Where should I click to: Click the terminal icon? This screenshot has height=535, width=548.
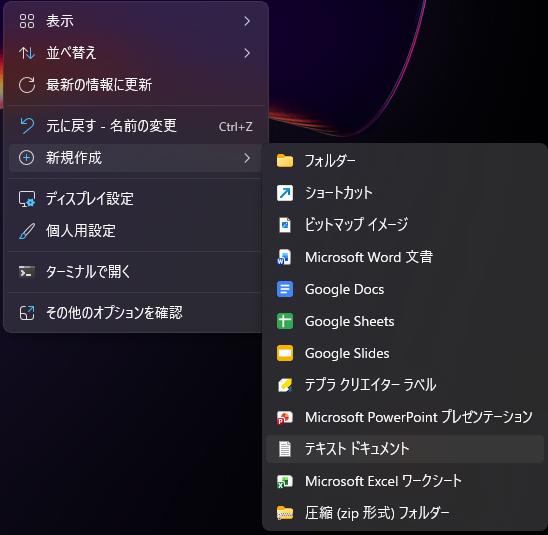coord(27,272)
